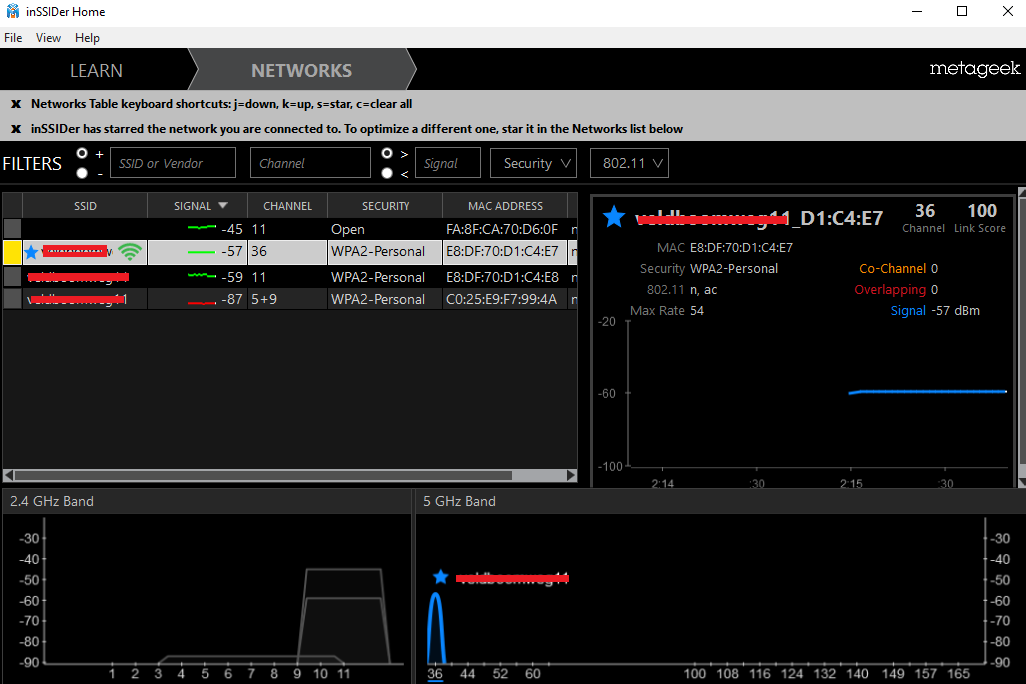The image size is (1026, 684).
Task: Select the row with MAC FA:8F:CA:70:D6:0F
Action: point(290,229)
